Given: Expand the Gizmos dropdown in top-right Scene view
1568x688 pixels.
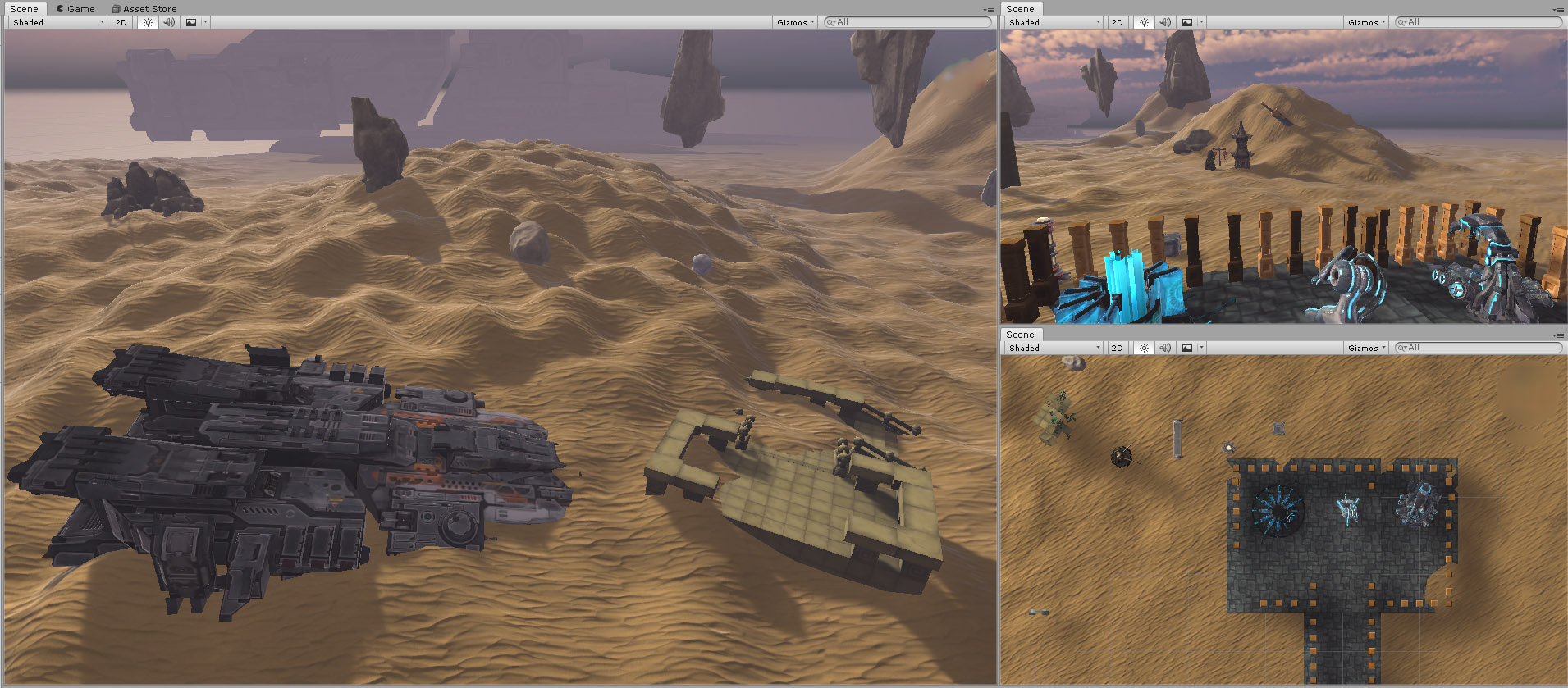Looking at the screenshot, I should (x=1366, y=22).
